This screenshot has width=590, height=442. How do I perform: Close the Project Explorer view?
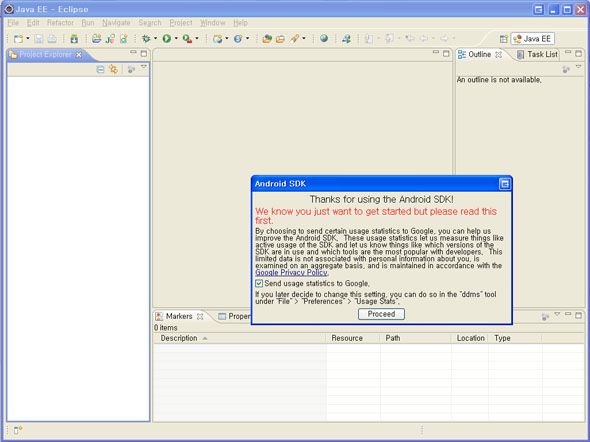click(x=79, y=55)
